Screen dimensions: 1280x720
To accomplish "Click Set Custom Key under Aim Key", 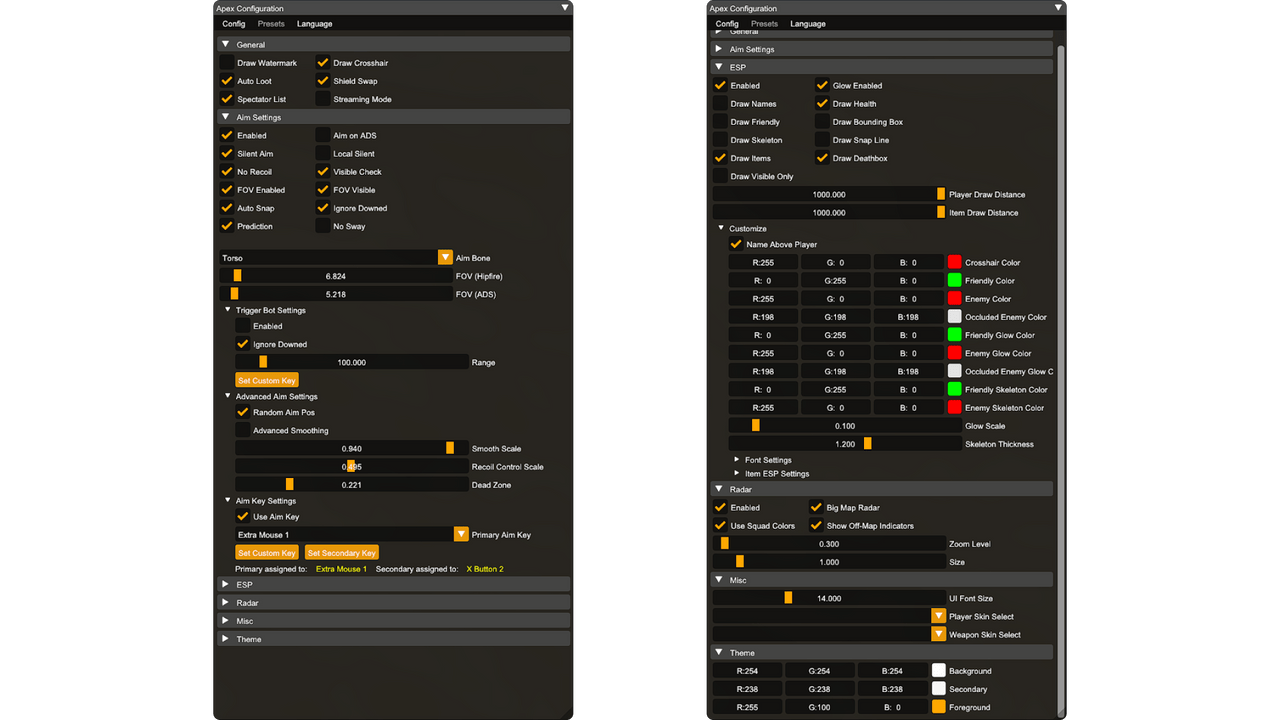I will (x=267, y=552).
